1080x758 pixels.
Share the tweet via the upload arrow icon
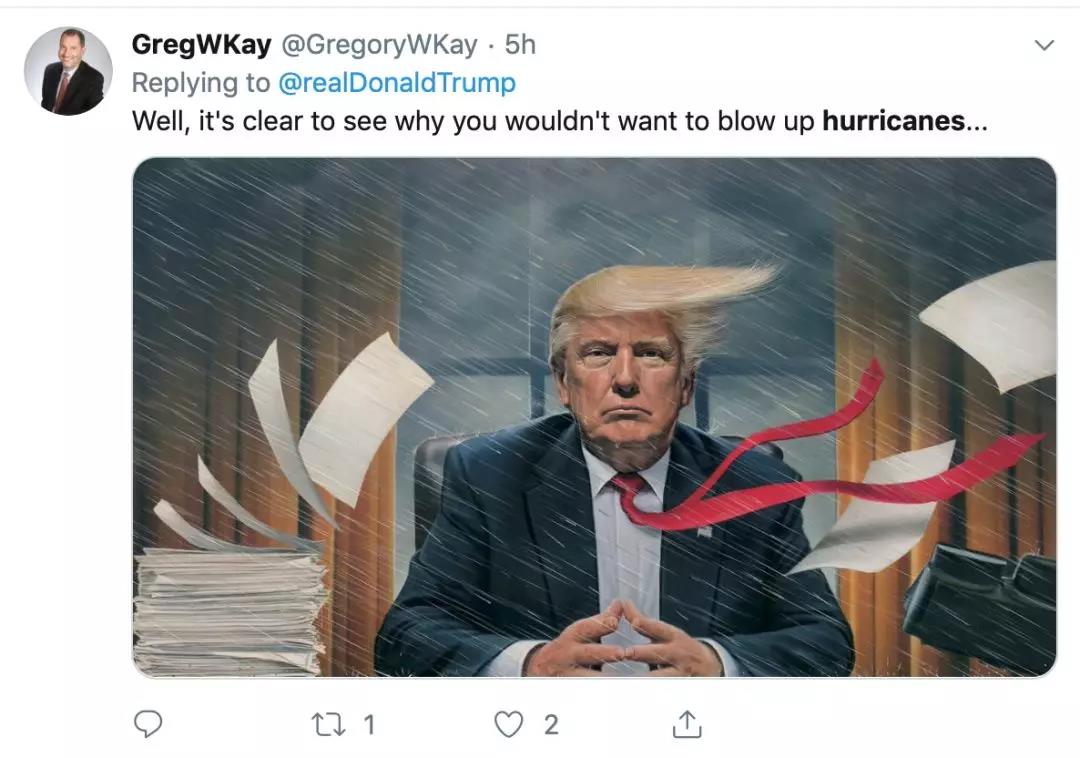[687, 724]
